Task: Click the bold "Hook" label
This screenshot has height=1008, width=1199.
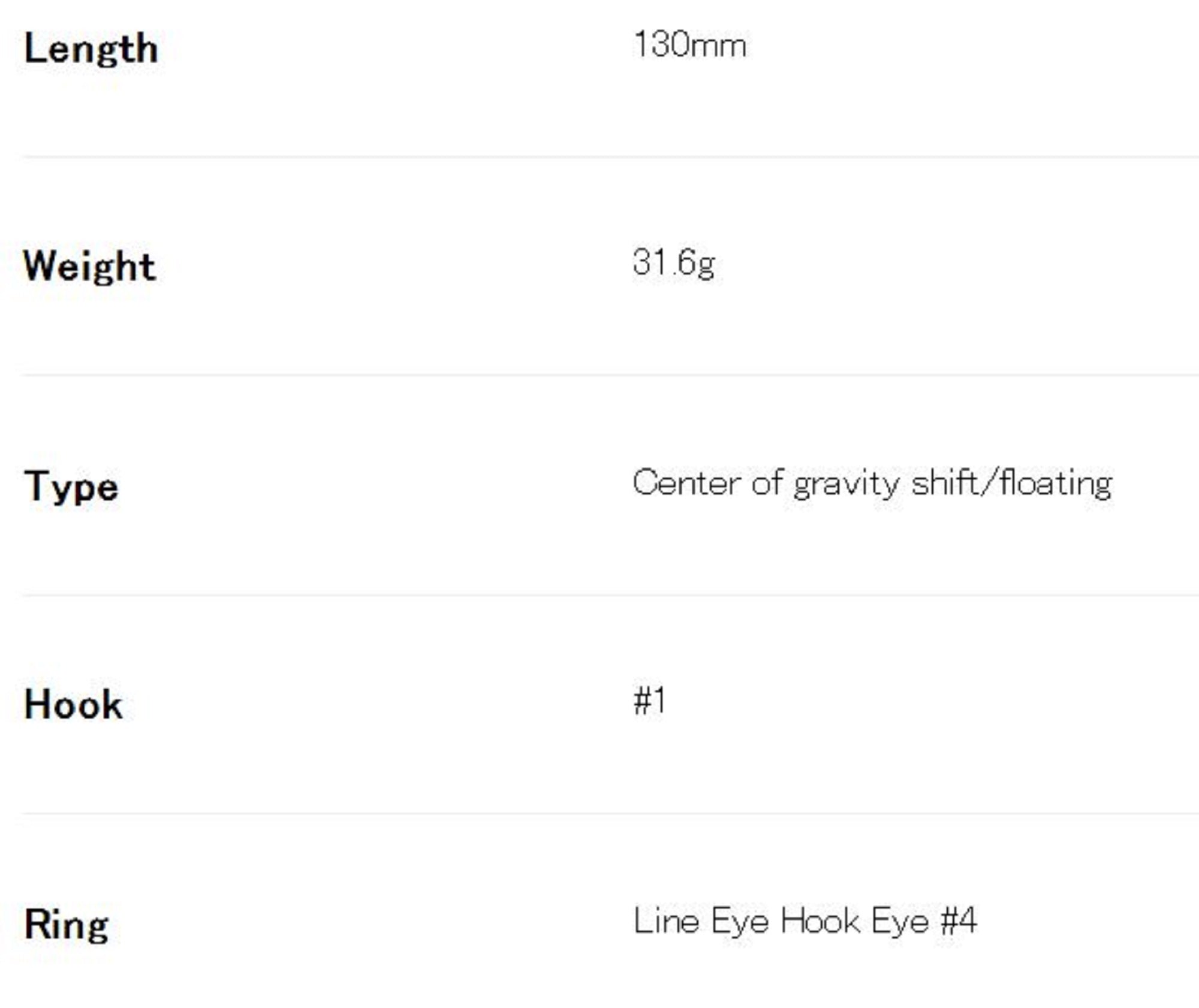Action: pos(73,704)
